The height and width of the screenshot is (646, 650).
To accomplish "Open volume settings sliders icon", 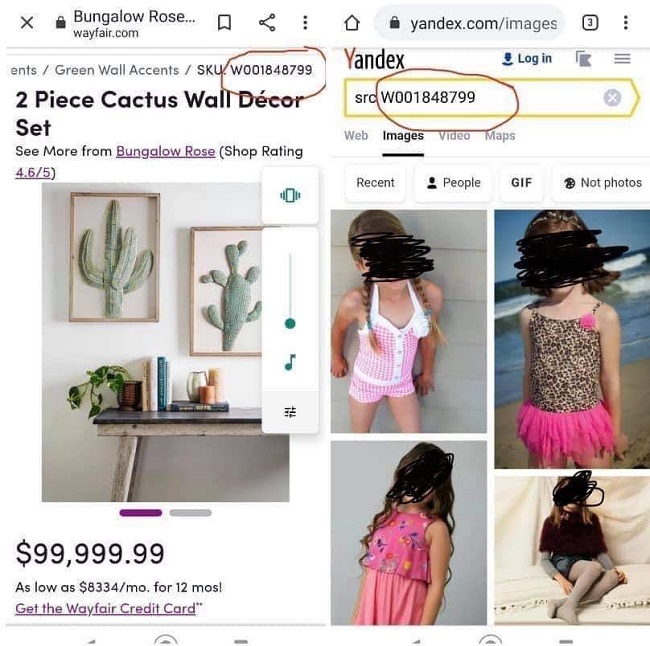I will pos(290,412).
